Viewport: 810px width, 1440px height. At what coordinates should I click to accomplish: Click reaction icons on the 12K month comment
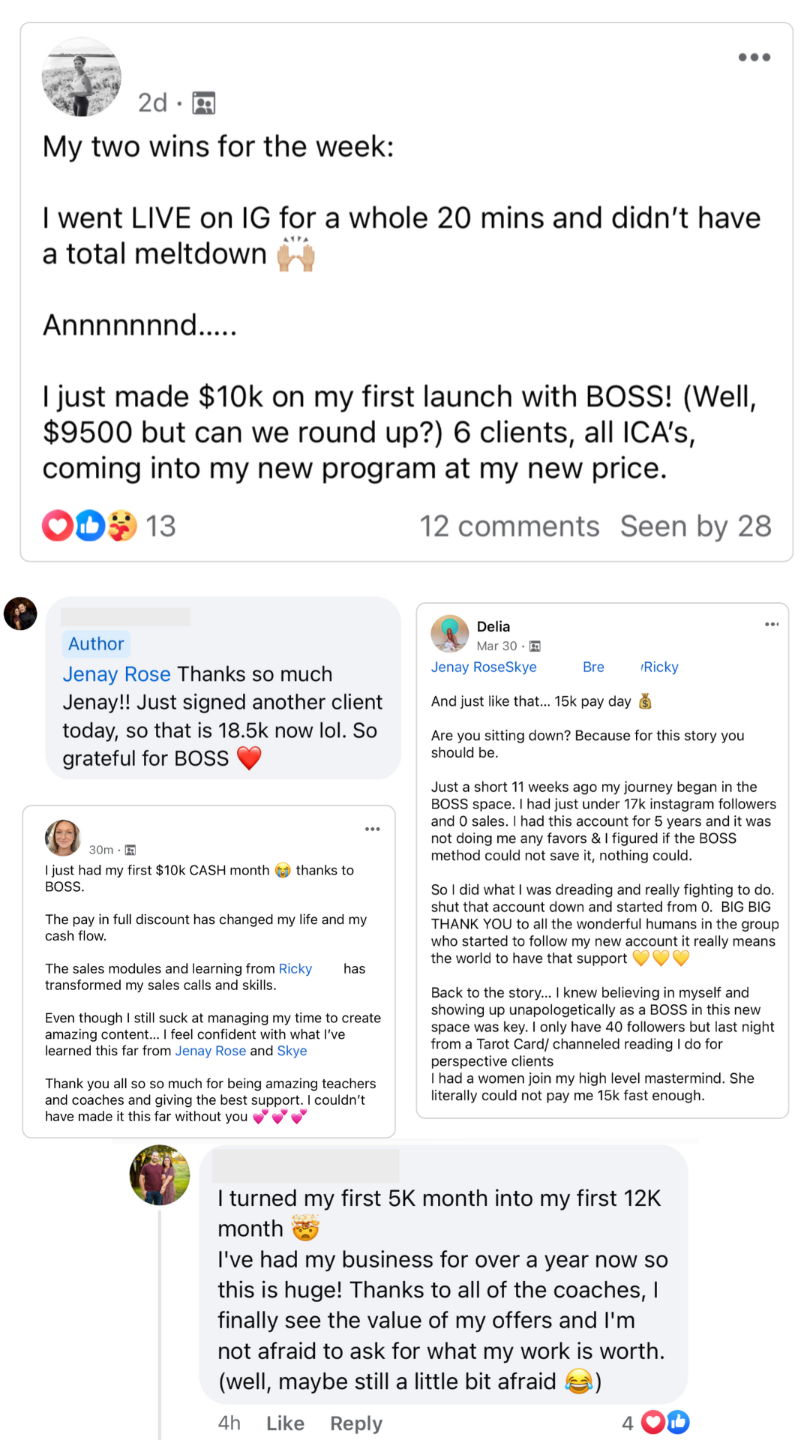pyautogui.click(x=665, y=1422)
